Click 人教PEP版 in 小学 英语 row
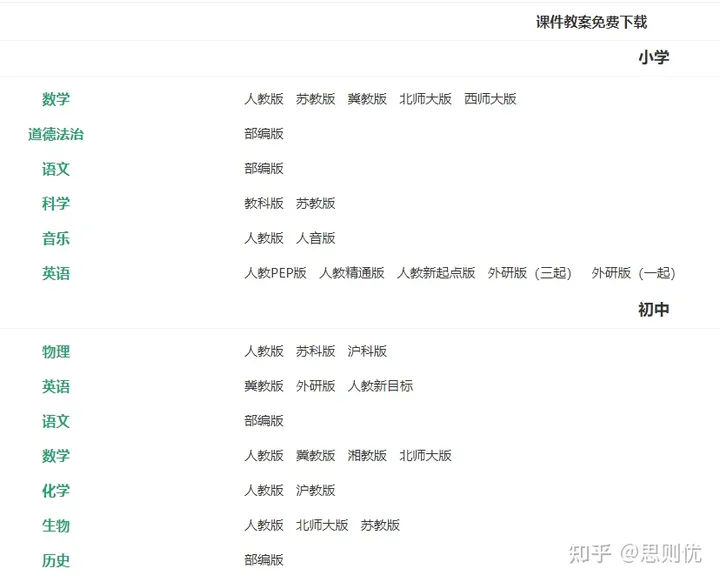Screen dimensions: 720x582 coord(276,273)
